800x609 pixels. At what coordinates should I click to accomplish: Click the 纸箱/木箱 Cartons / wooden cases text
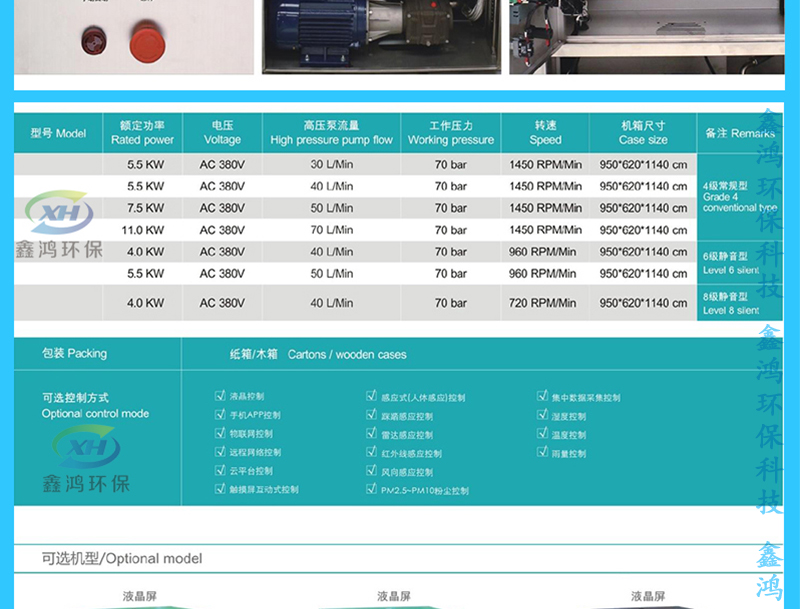click(x=317, y=354)
